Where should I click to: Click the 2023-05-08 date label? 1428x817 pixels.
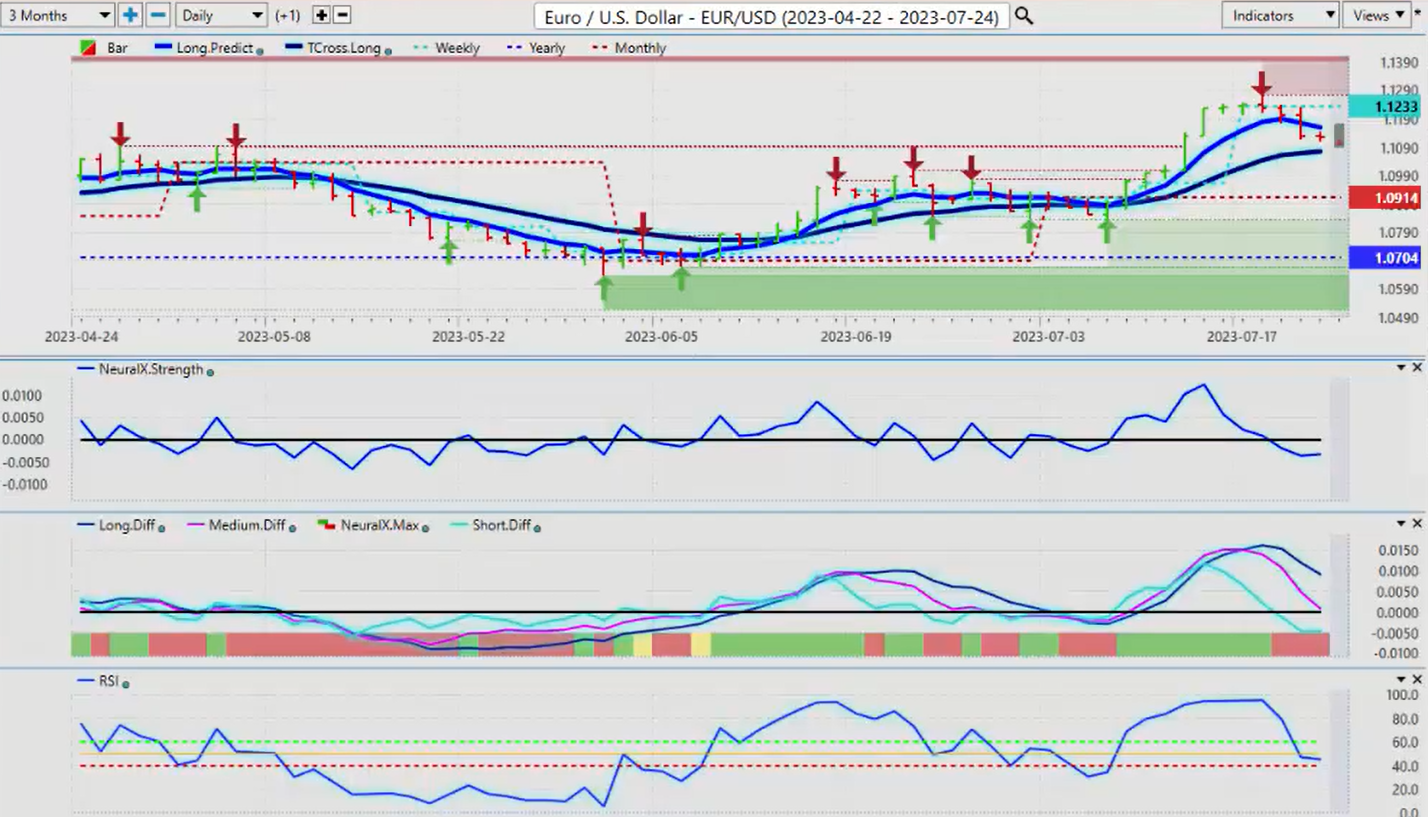click(x=275, y=337)
